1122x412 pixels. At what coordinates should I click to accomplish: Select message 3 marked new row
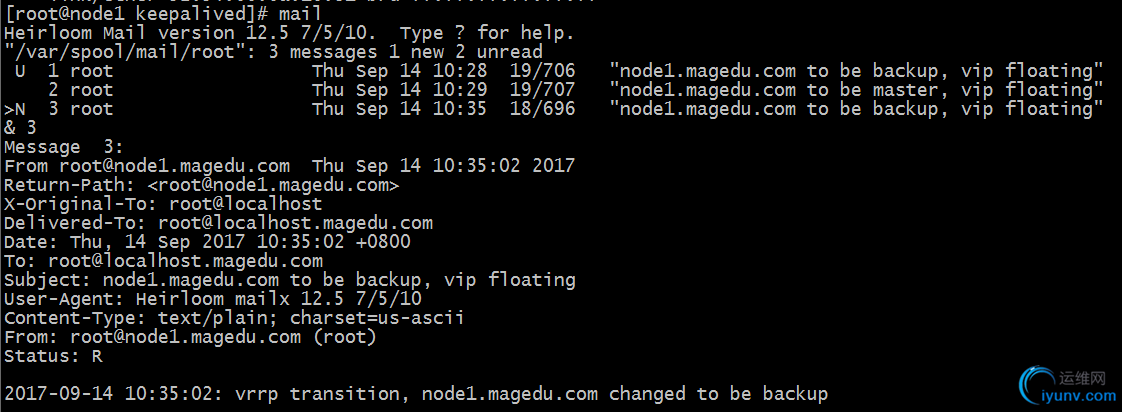click(553, 109)
